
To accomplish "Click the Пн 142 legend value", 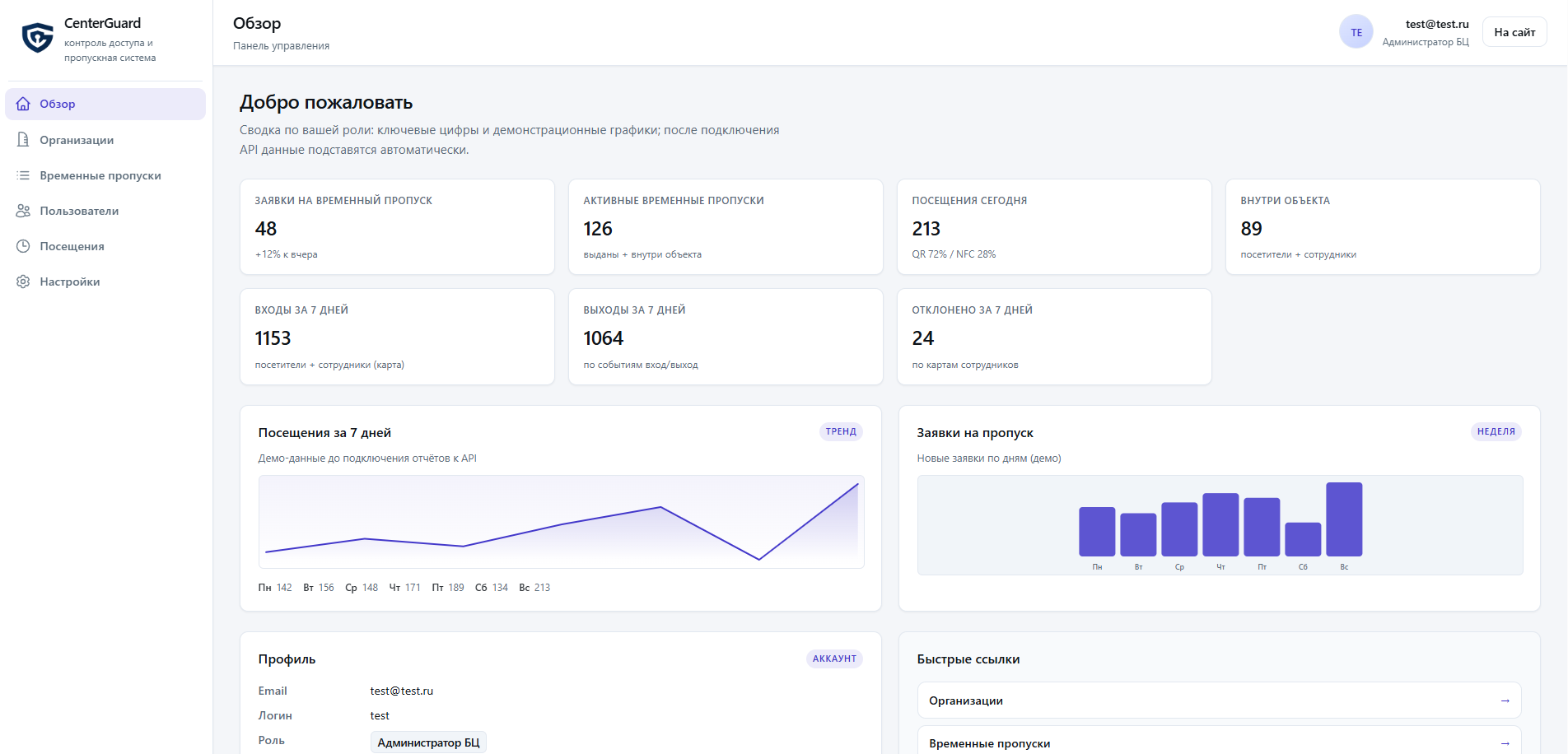I will [x=275, y=588].
